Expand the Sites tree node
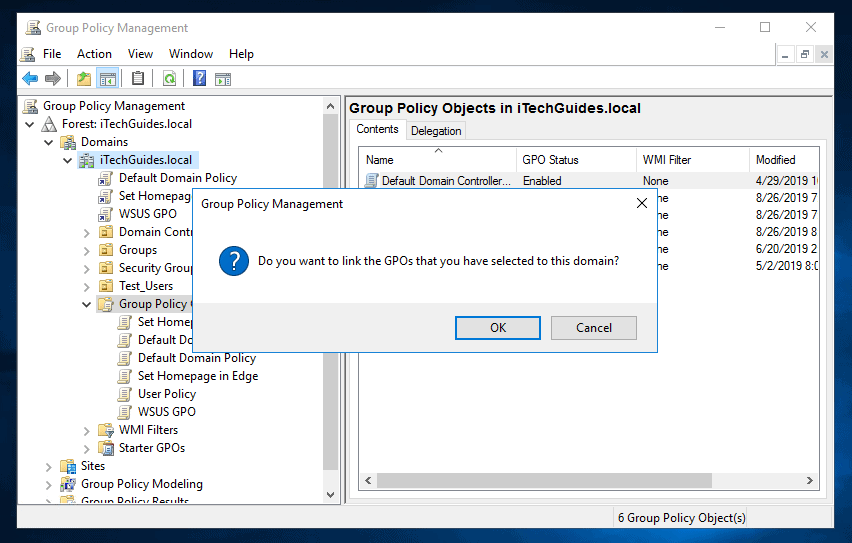This screenshot has height=543, width=852. pos(49,466)
